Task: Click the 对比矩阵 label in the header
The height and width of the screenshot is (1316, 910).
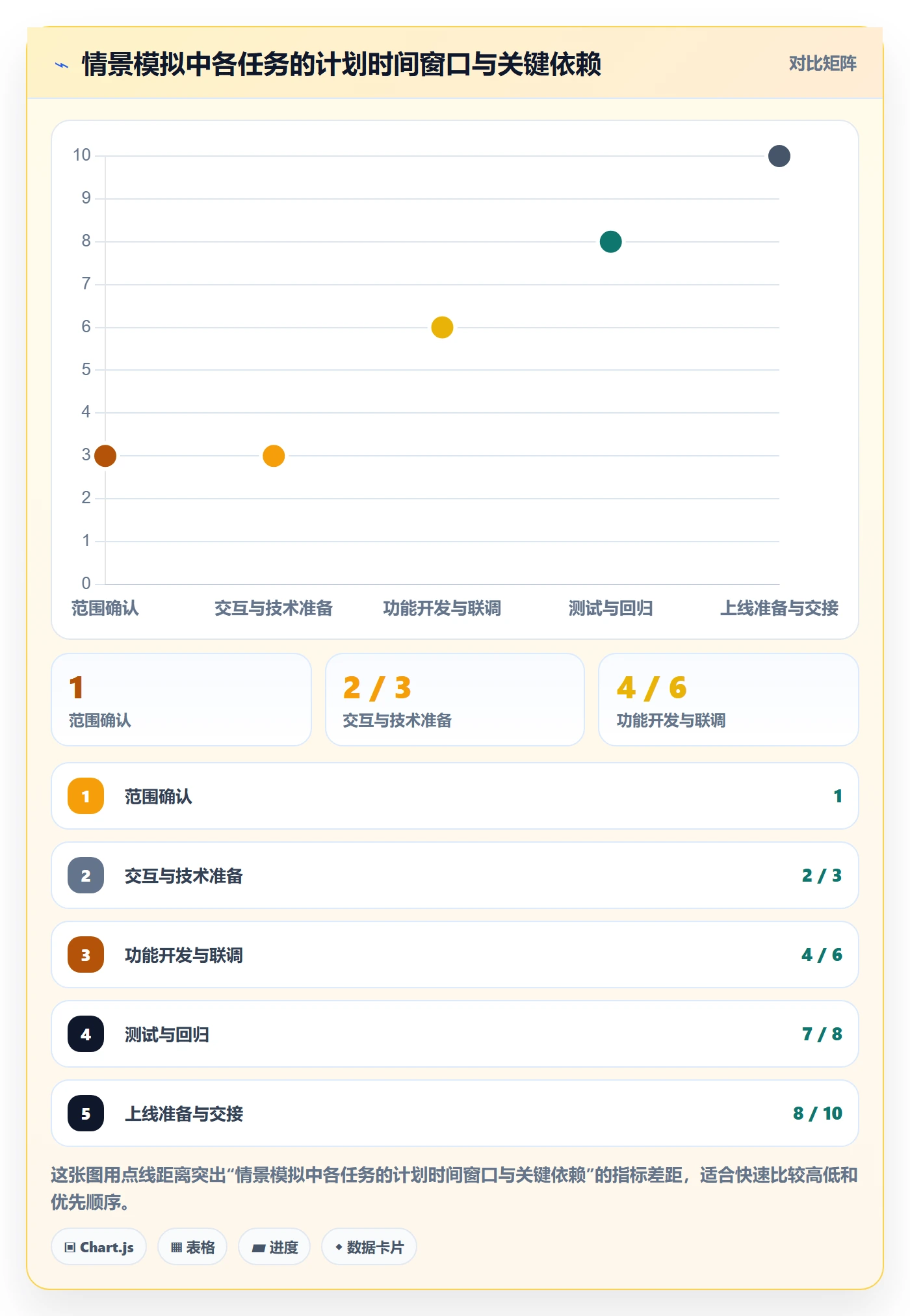Action: point(823,63)
